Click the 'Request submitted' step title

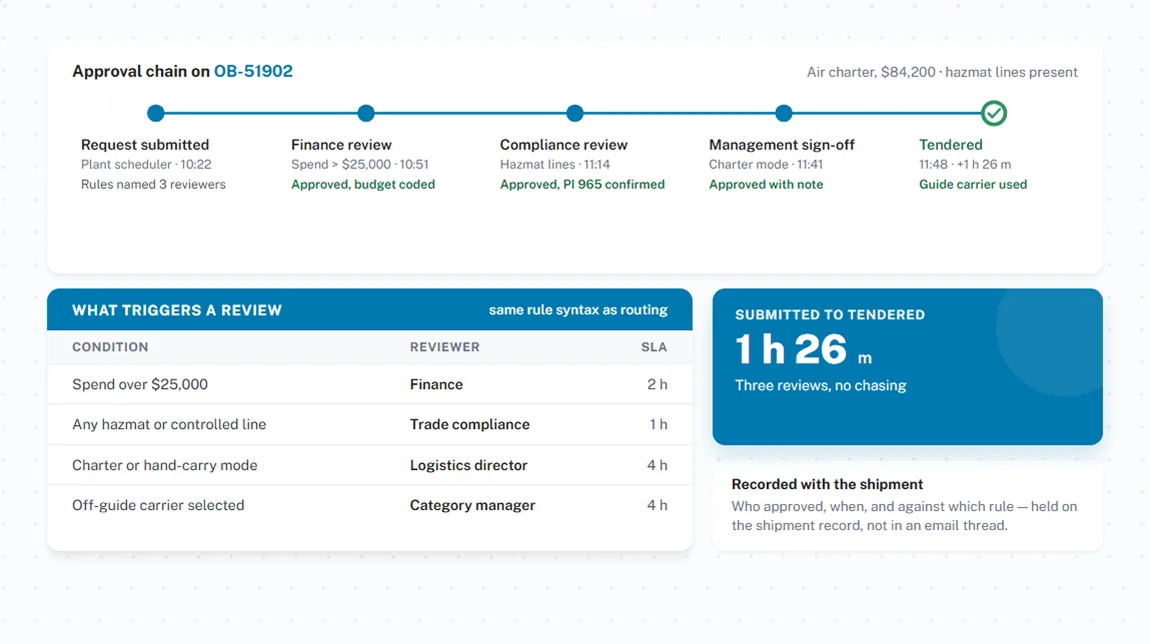coord(144,144)
